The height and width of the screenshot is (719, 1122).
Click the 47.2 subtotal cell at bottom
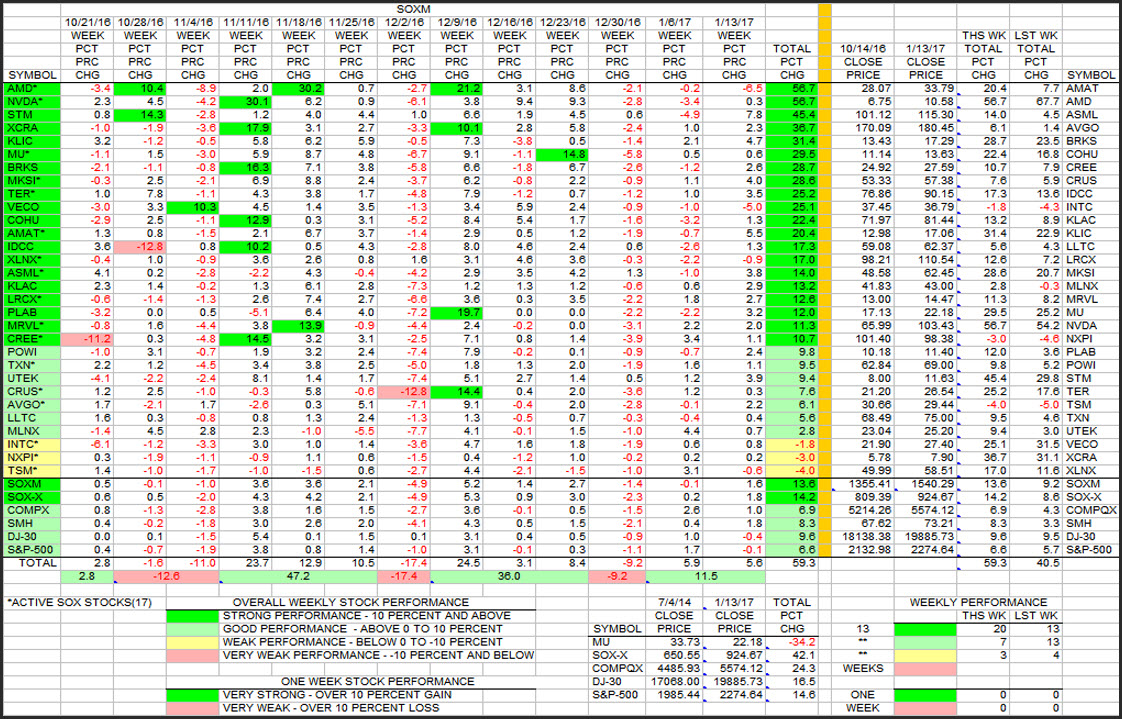[298, 576]
